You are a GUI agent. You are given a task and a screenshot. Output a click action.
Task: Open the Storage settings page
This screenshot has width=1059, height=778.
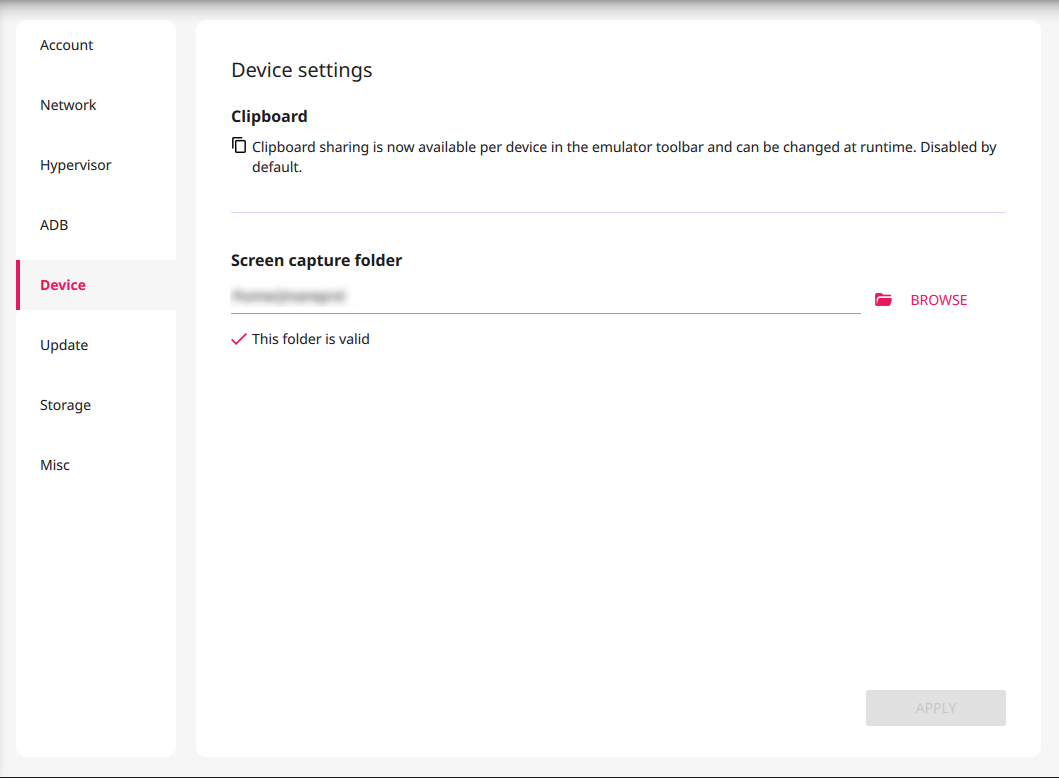coord(65,405)
